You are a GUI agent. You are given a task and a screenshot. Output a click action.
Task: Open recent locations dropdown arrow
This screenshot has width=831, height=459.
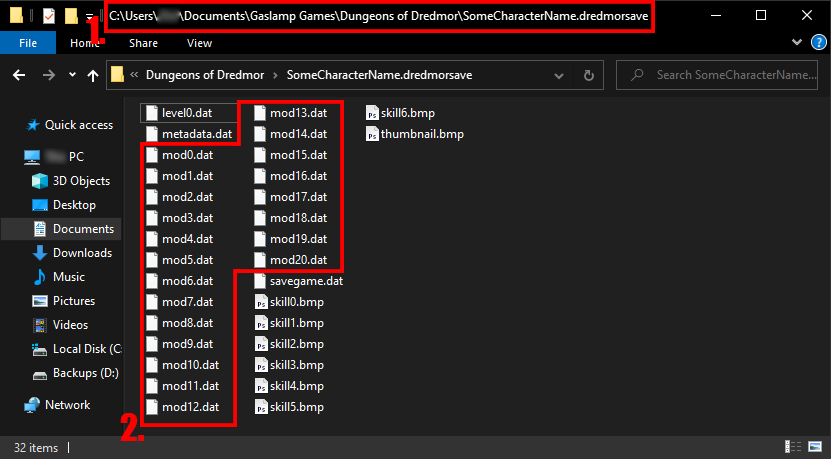pyautogui.click(x=73, y=75)
